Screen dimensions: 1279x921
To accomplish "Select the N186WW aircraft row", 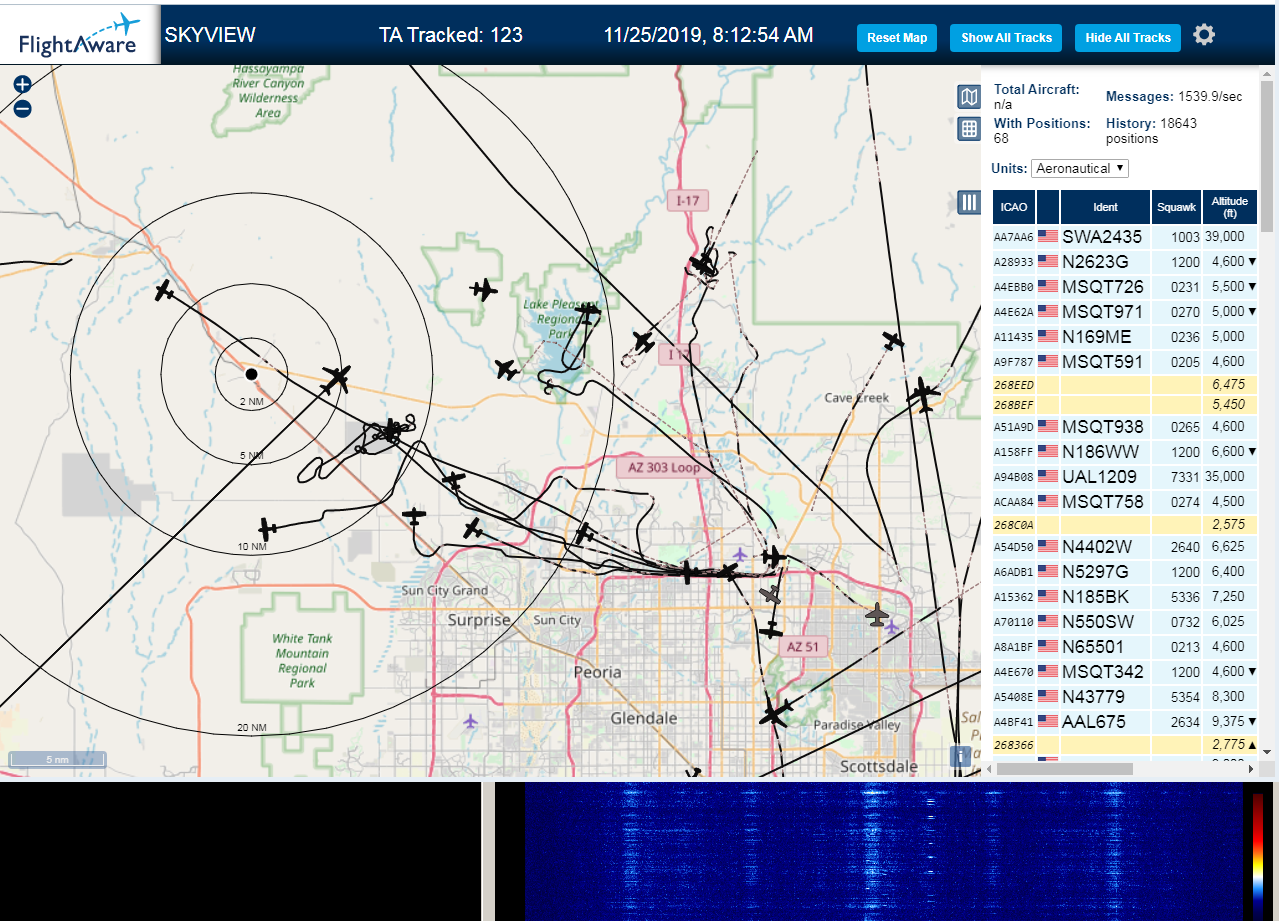I will click(1125, 452).
